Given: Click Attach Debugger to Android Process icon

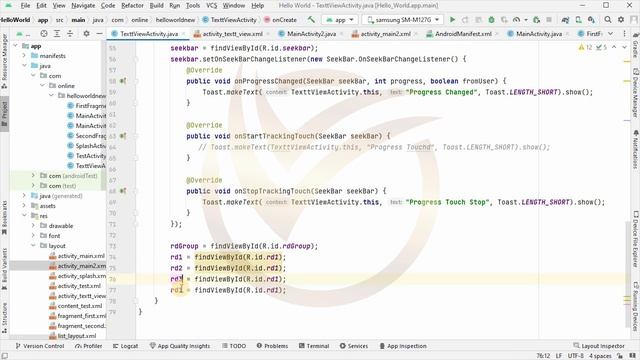Looking at the screenshot, I should 536,19.
